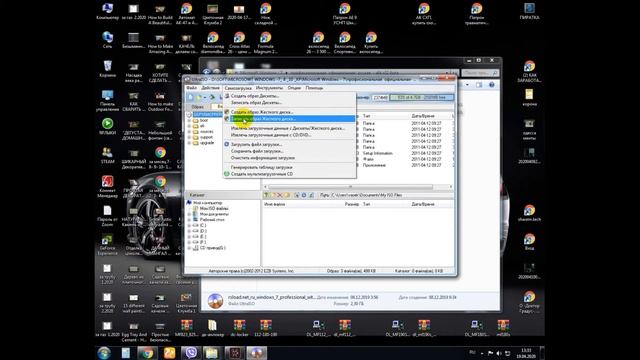This screenshot has width=640, height=360.
Task: Click the catalog Up folder icon
Action: 266,195
